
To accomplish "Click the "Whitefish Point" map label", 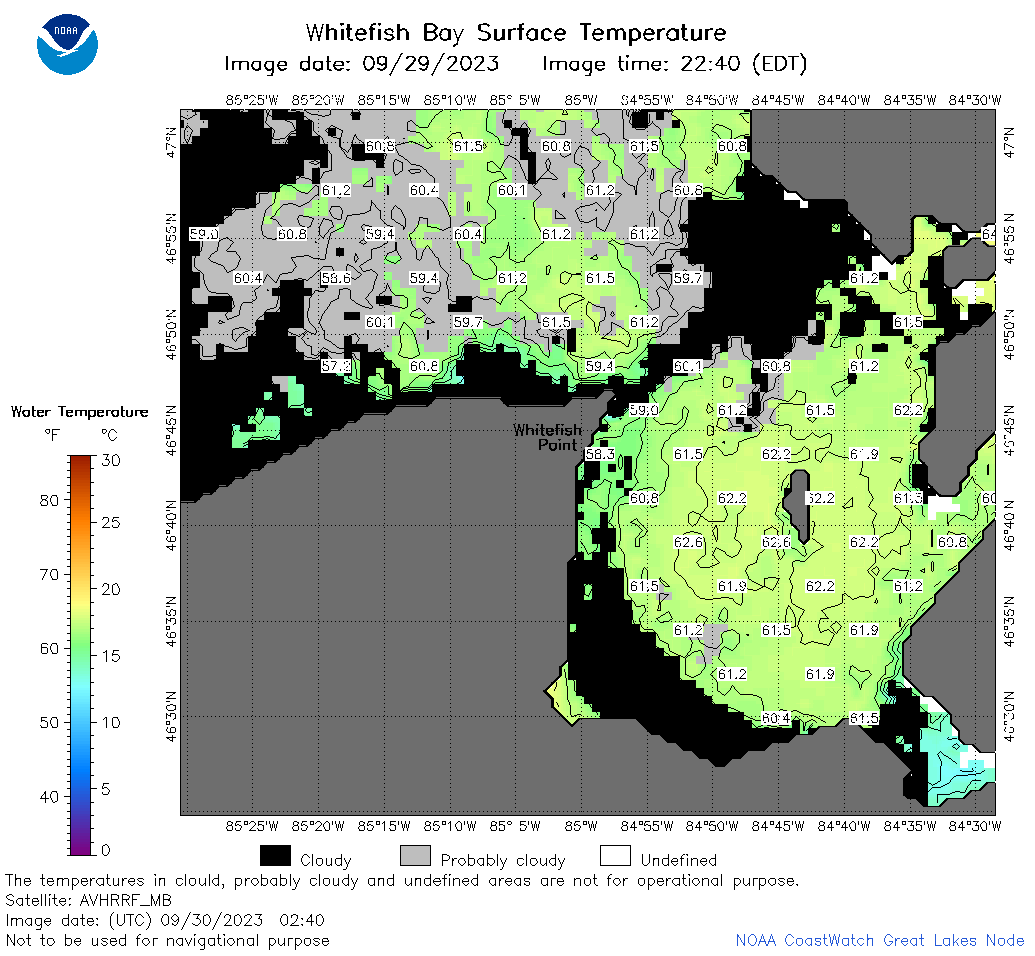I will pyautogui.click(x=547, y=437).
